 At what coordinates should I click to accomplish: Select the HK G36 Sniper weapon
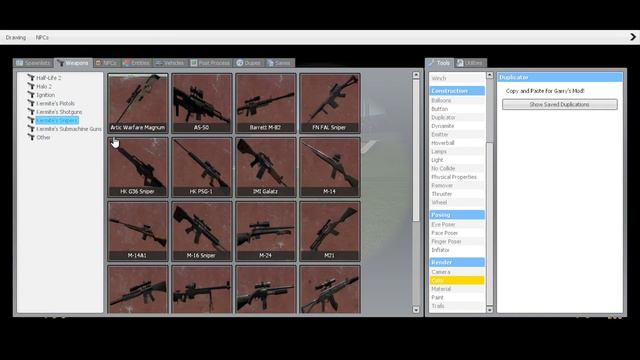coord(138,167)
